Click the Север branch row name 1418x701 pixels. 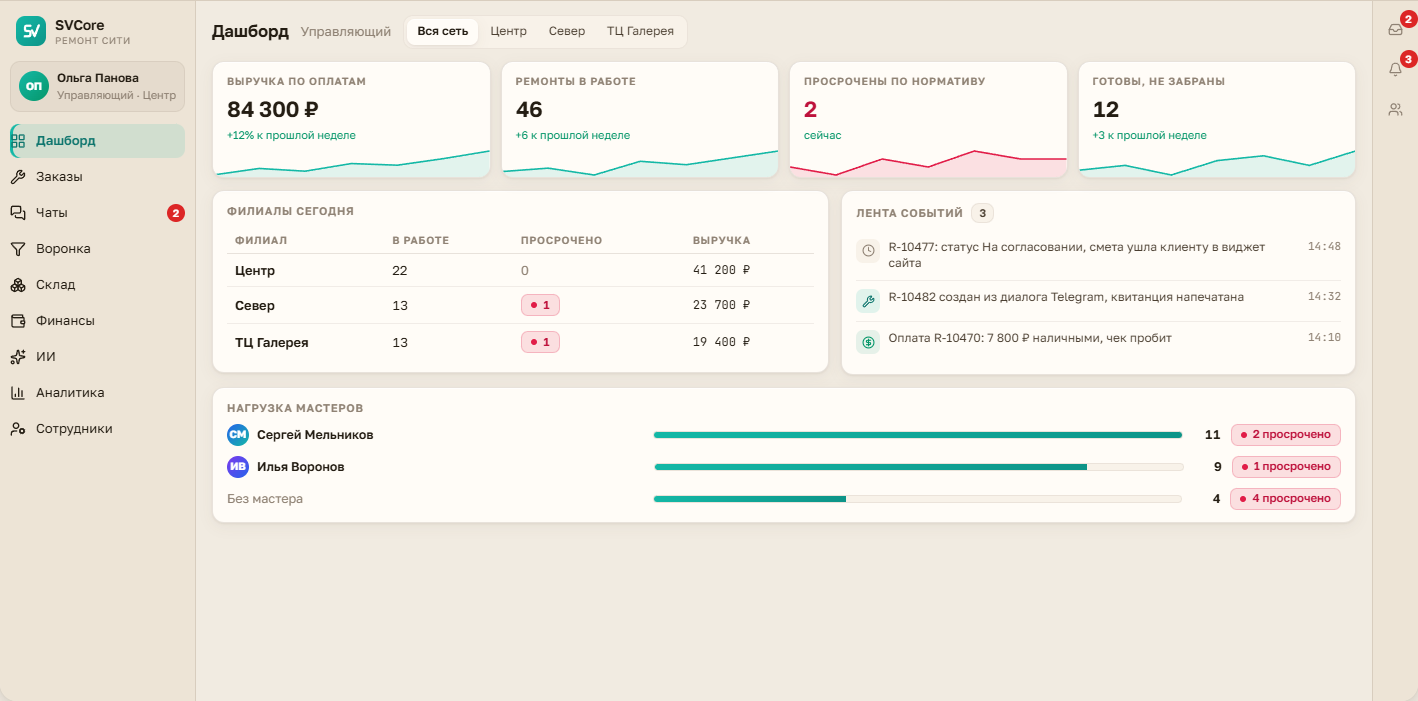pos(255,306)
